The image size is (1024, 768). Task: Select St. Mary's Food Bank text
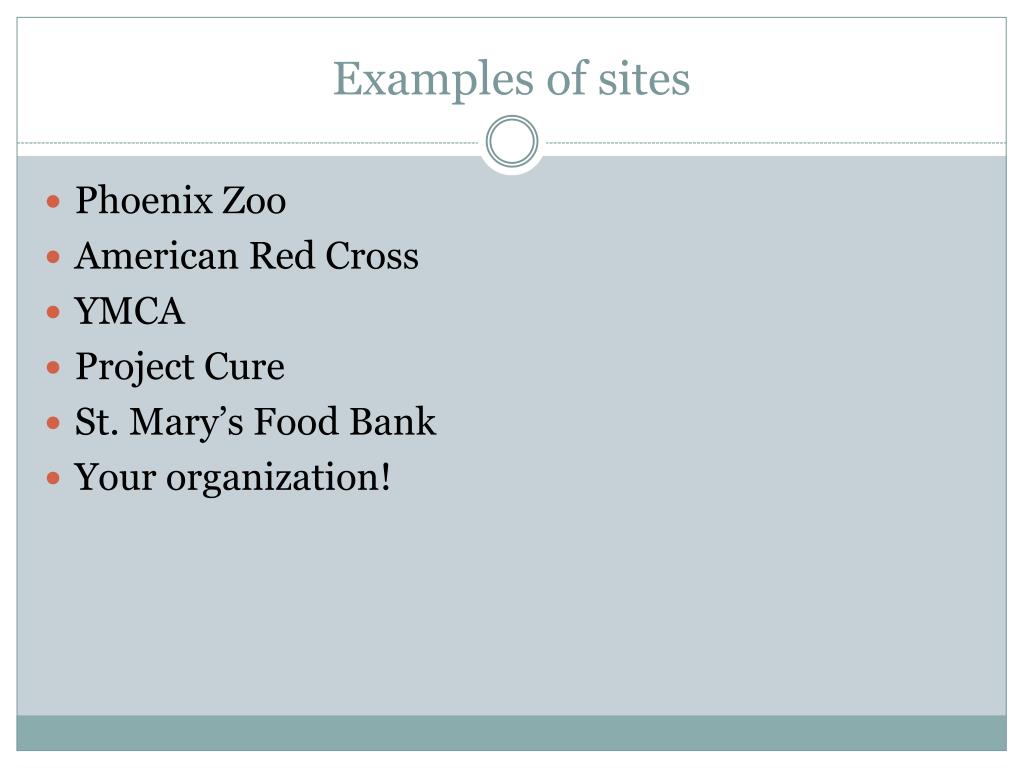point(255,422)
